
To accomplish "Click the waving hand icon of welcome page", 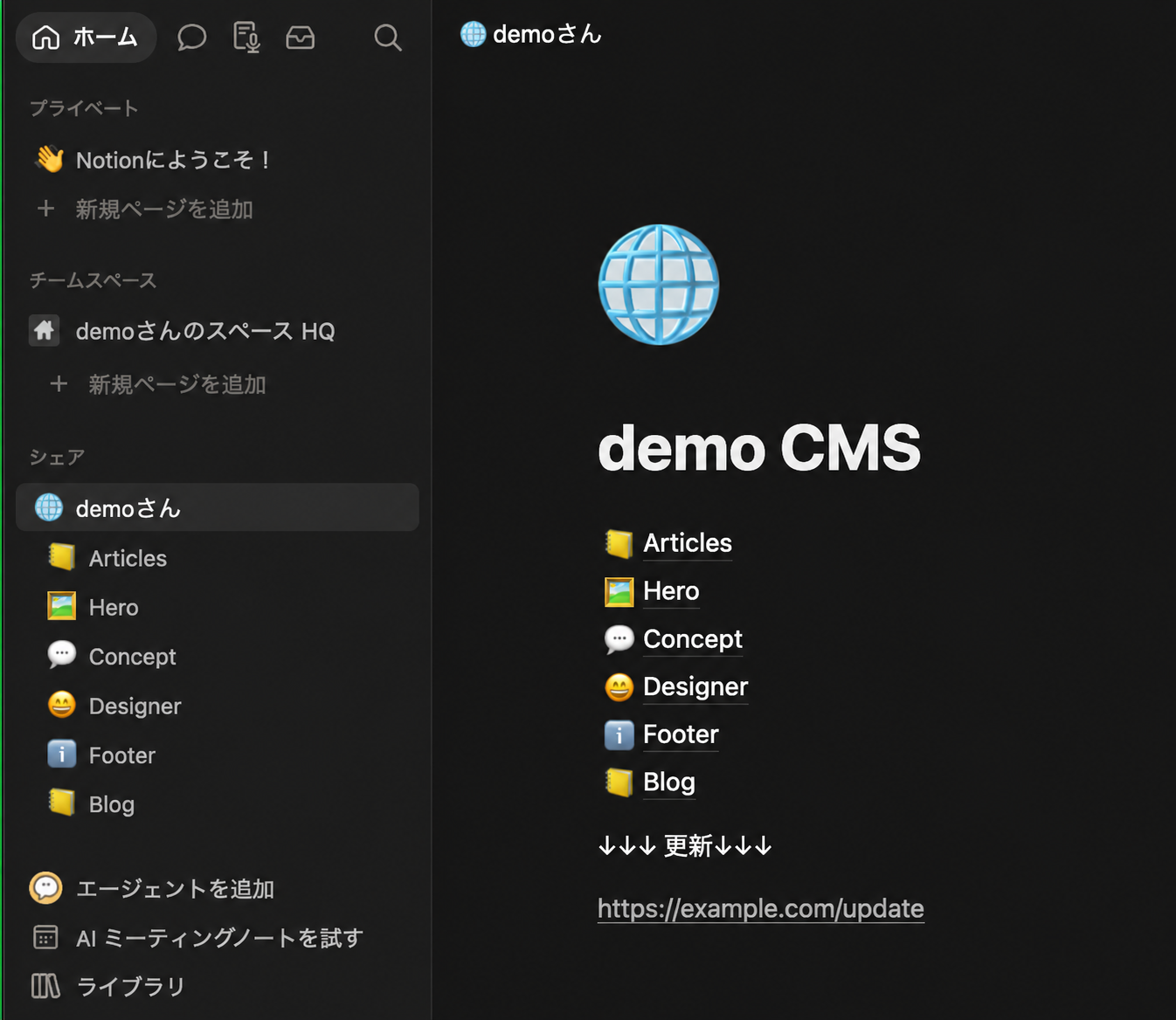I will click(50, 159).
